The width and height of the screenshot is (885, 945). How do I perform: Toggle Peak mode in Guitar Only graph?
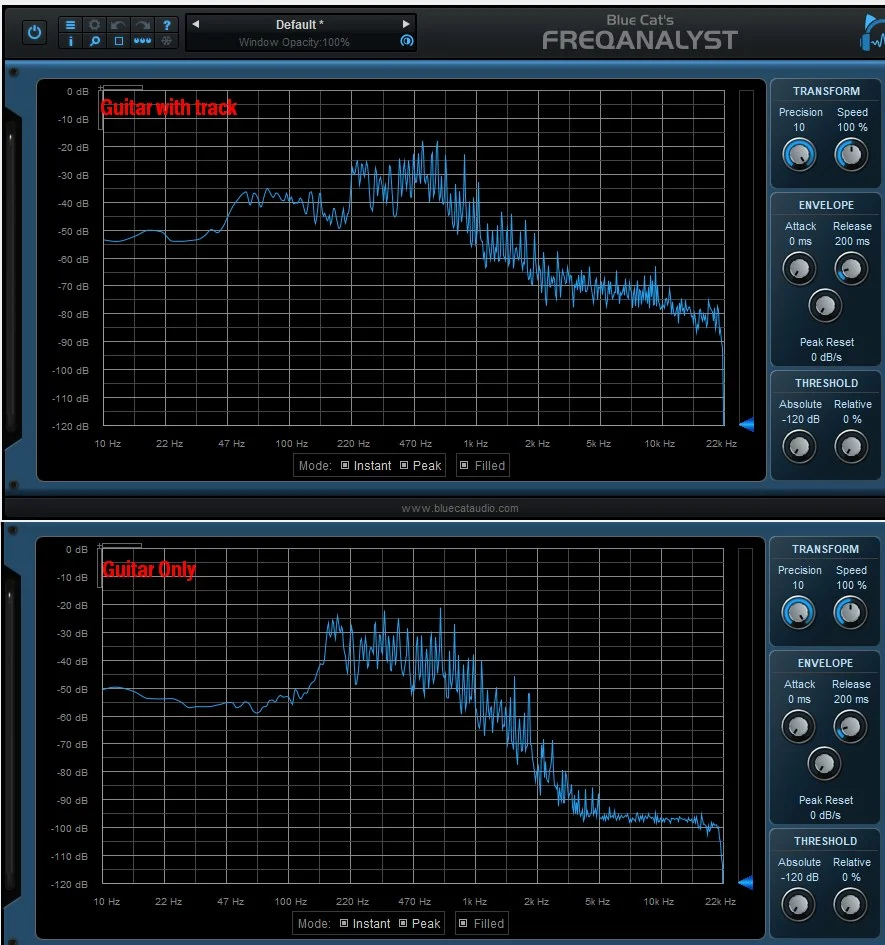[419, 923]
